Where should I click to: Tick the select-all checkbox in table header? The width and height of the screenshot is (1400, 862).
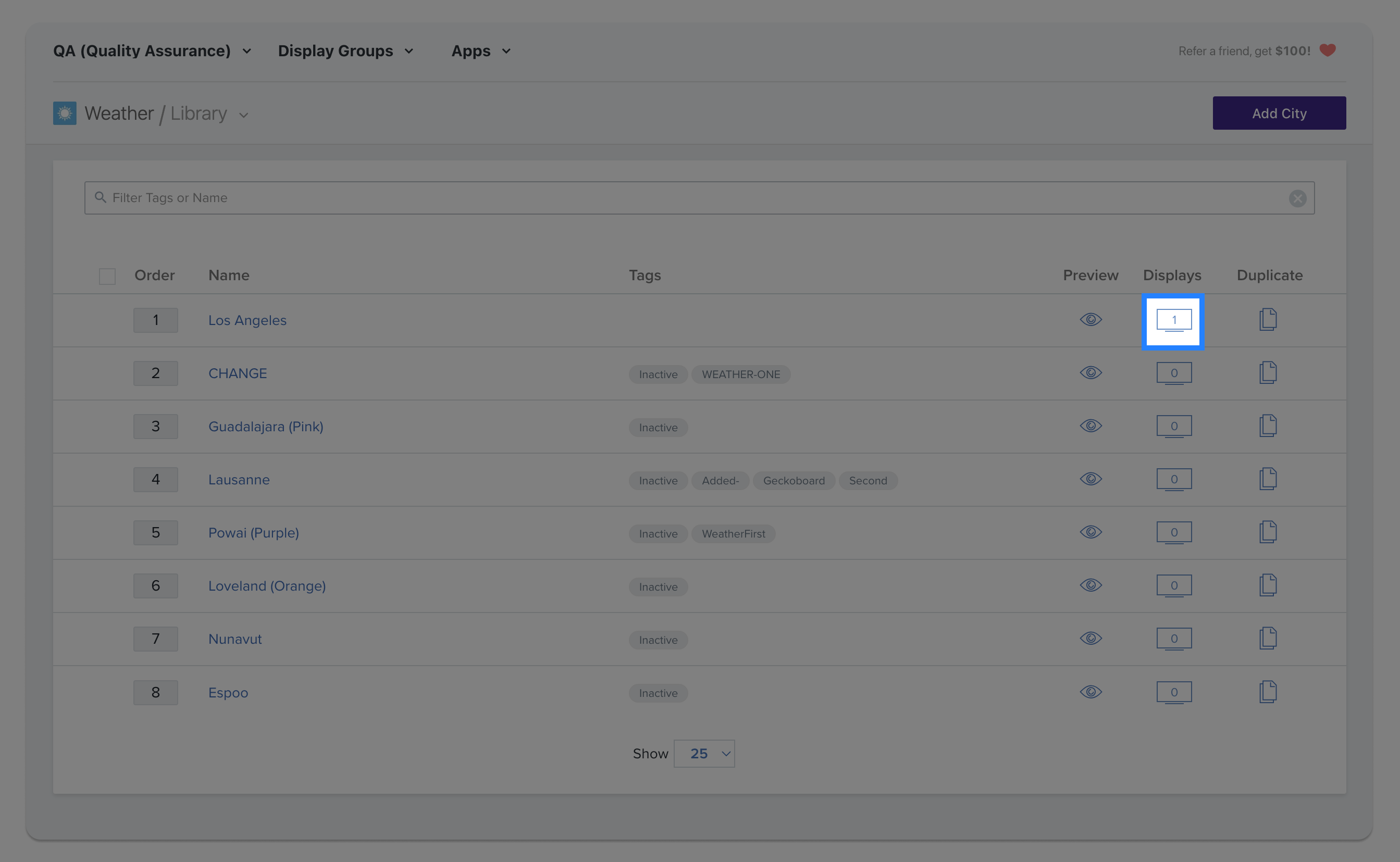point(107,276)
